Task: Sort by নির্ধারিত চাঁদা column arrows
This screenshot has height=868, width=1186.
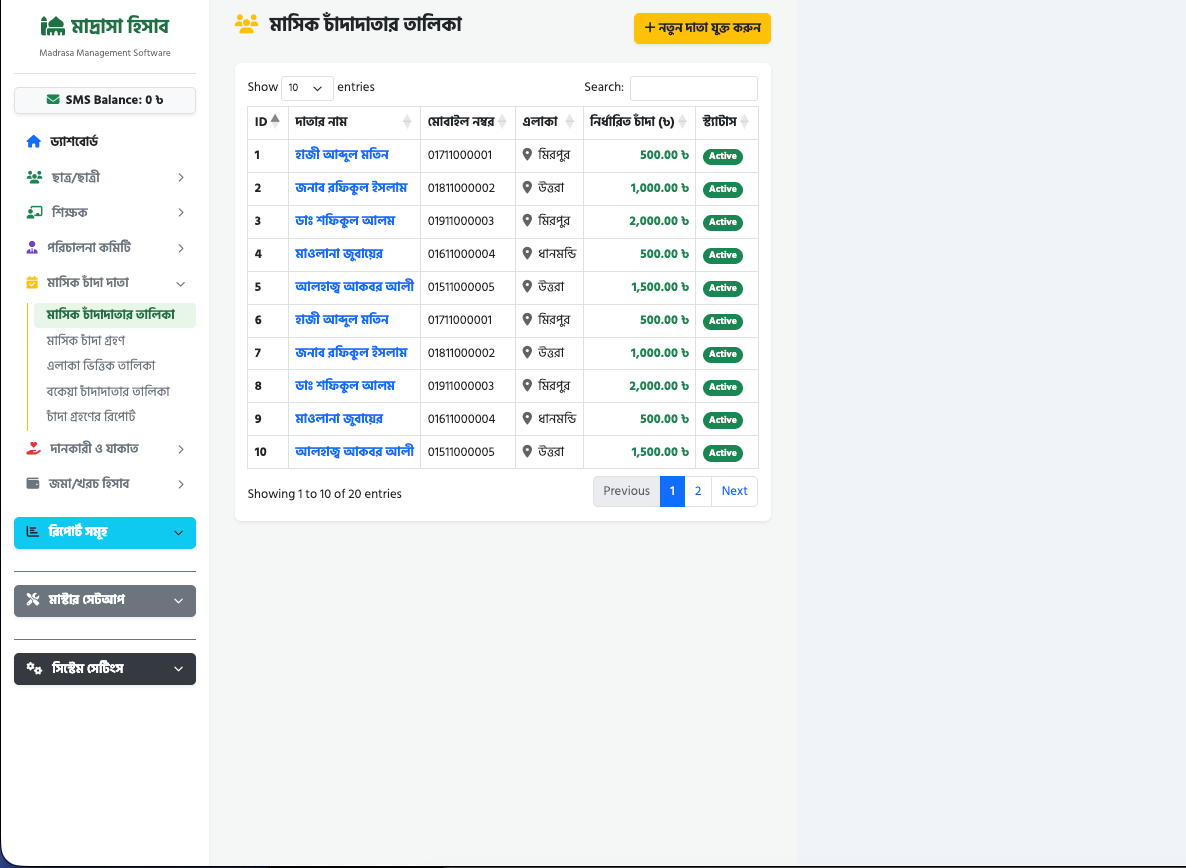Action: (x=682, y=122)
